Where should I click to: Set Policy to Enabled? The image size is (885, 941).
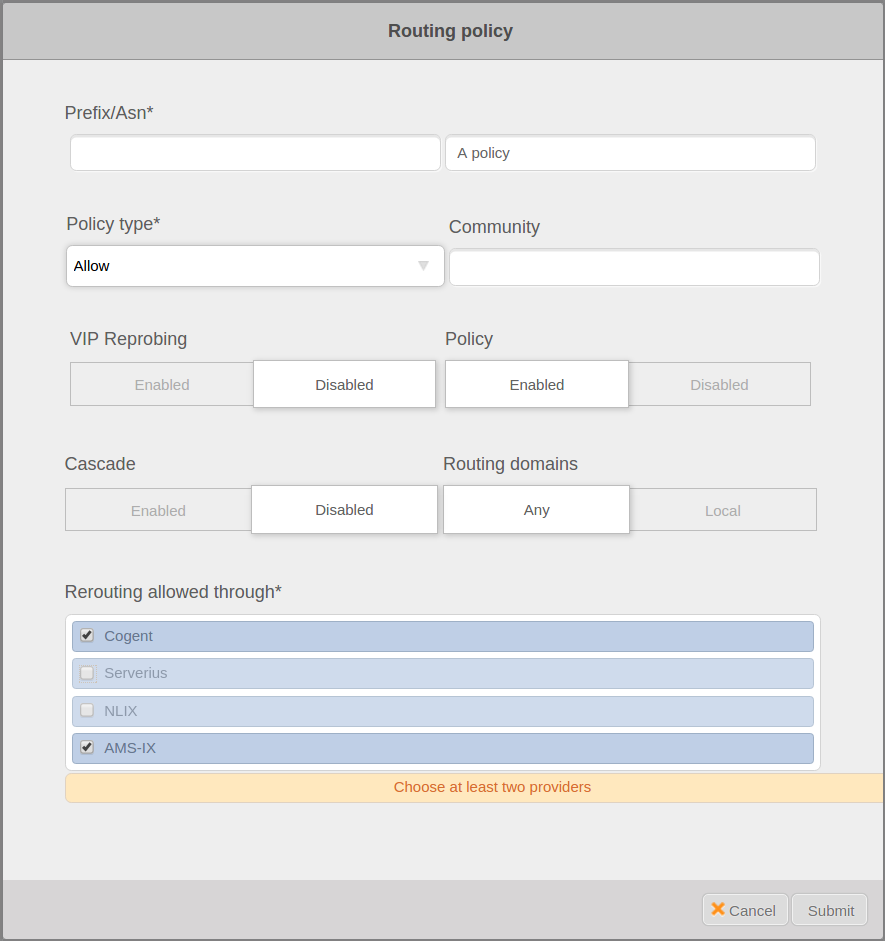tap(537, 384)
